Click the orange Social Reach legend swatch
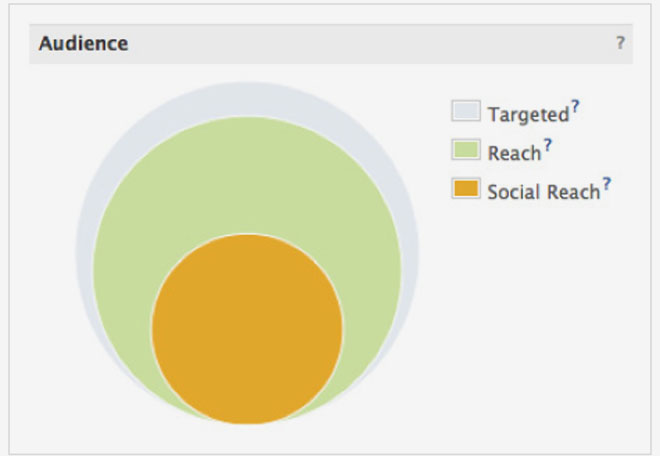 click(x=466, y=190)
